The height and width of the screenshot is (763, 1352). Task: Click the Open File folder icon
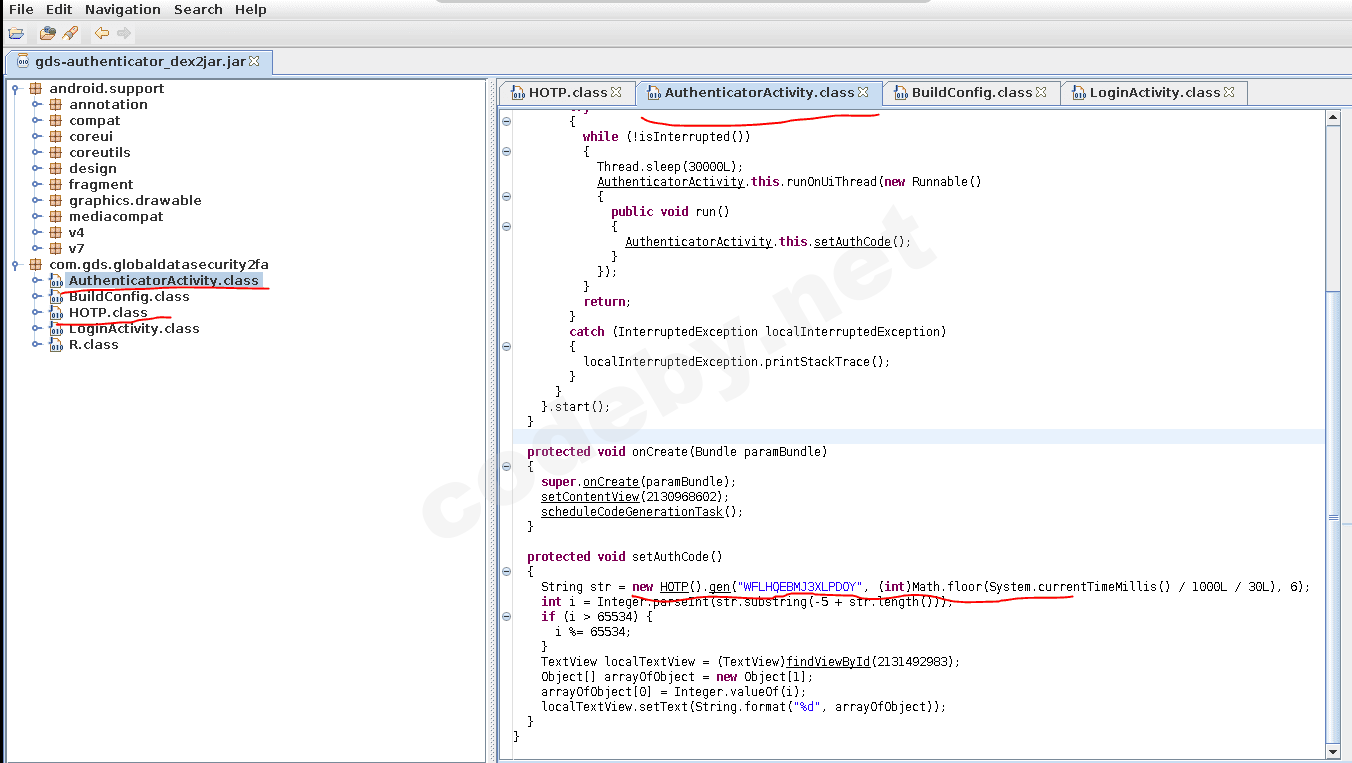click(x=16, y=33)
